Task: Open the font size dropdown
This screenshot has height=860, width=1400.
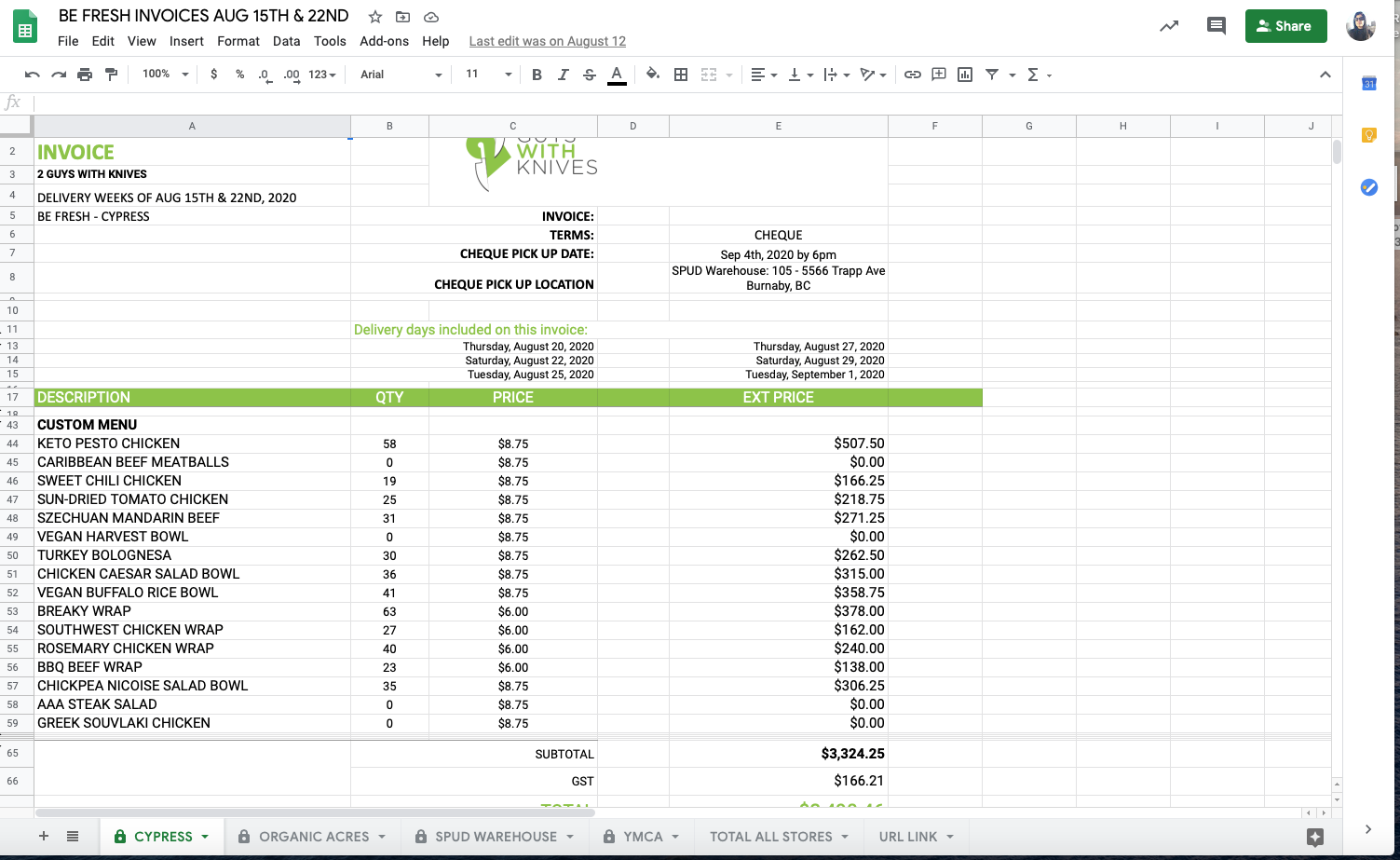Action: [488, 75]
